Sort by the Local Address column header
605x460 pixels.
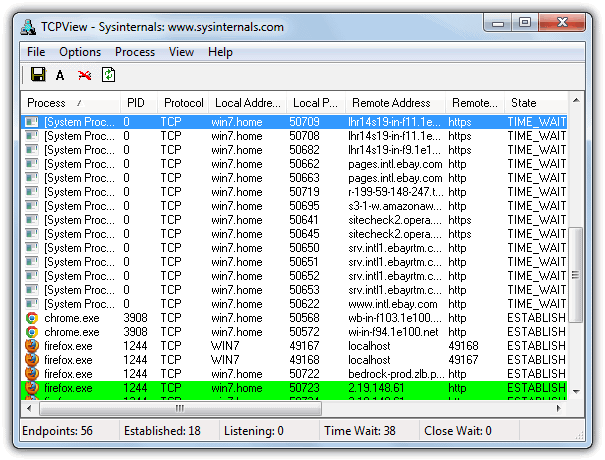coord(248,103)
